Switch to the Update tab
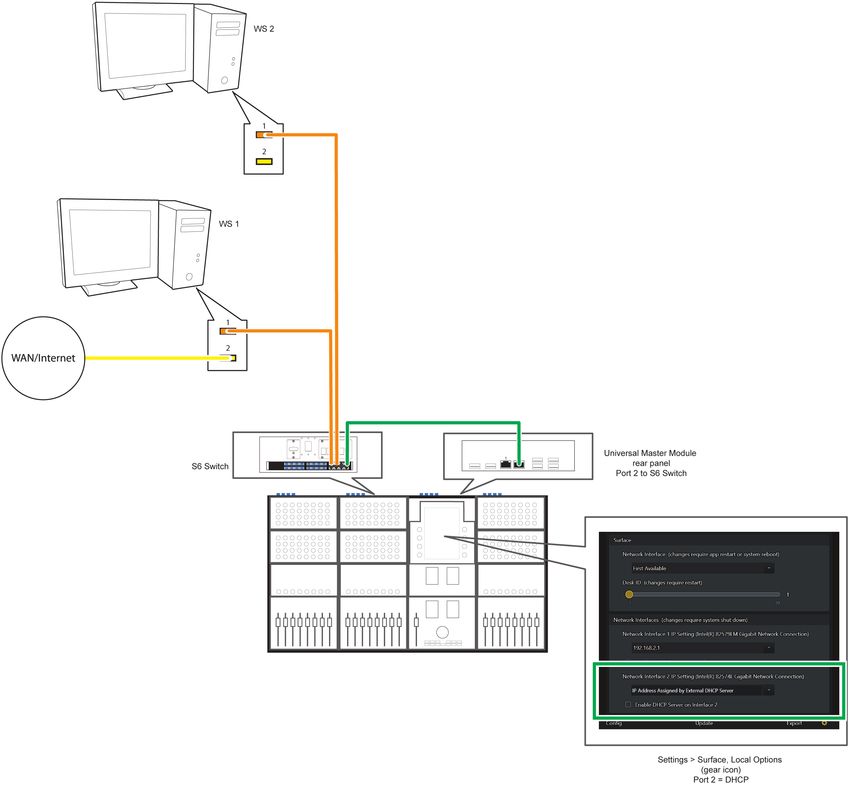 (704, 724)
